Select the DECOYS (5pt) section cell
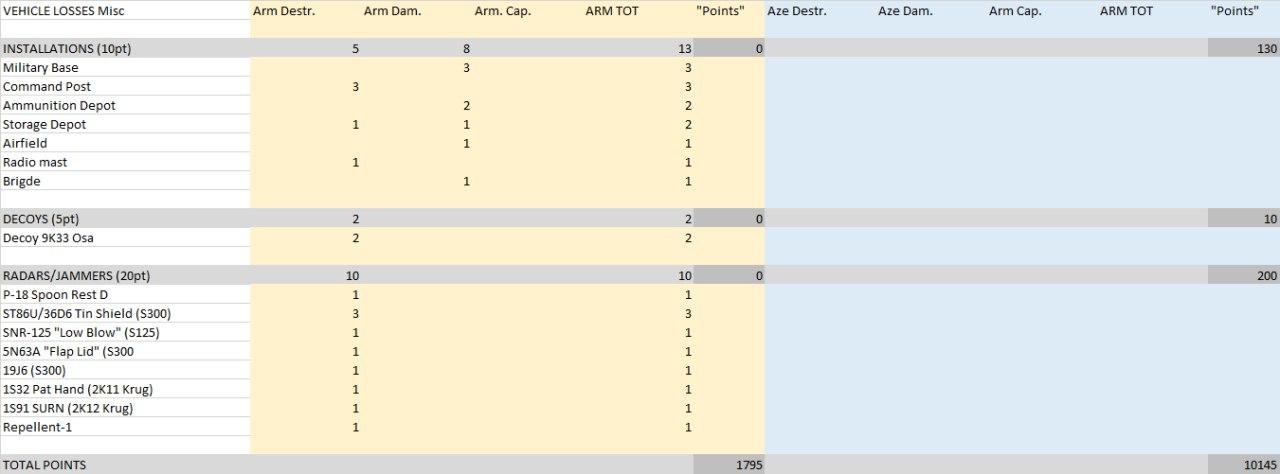This screenshot has width=1280, height=474. click(40, 219)
